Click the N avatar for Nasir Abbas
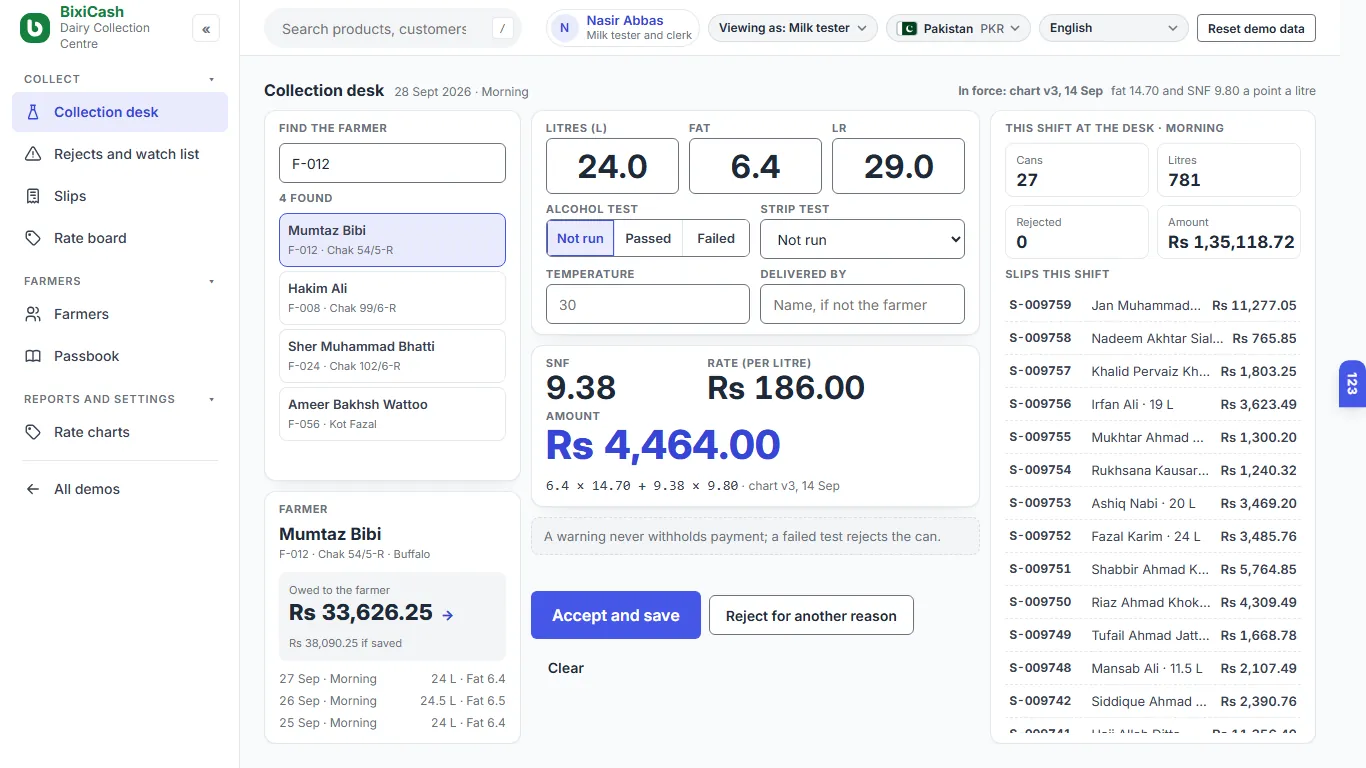This screenshot has width=1366, height=768. [565, 28]
